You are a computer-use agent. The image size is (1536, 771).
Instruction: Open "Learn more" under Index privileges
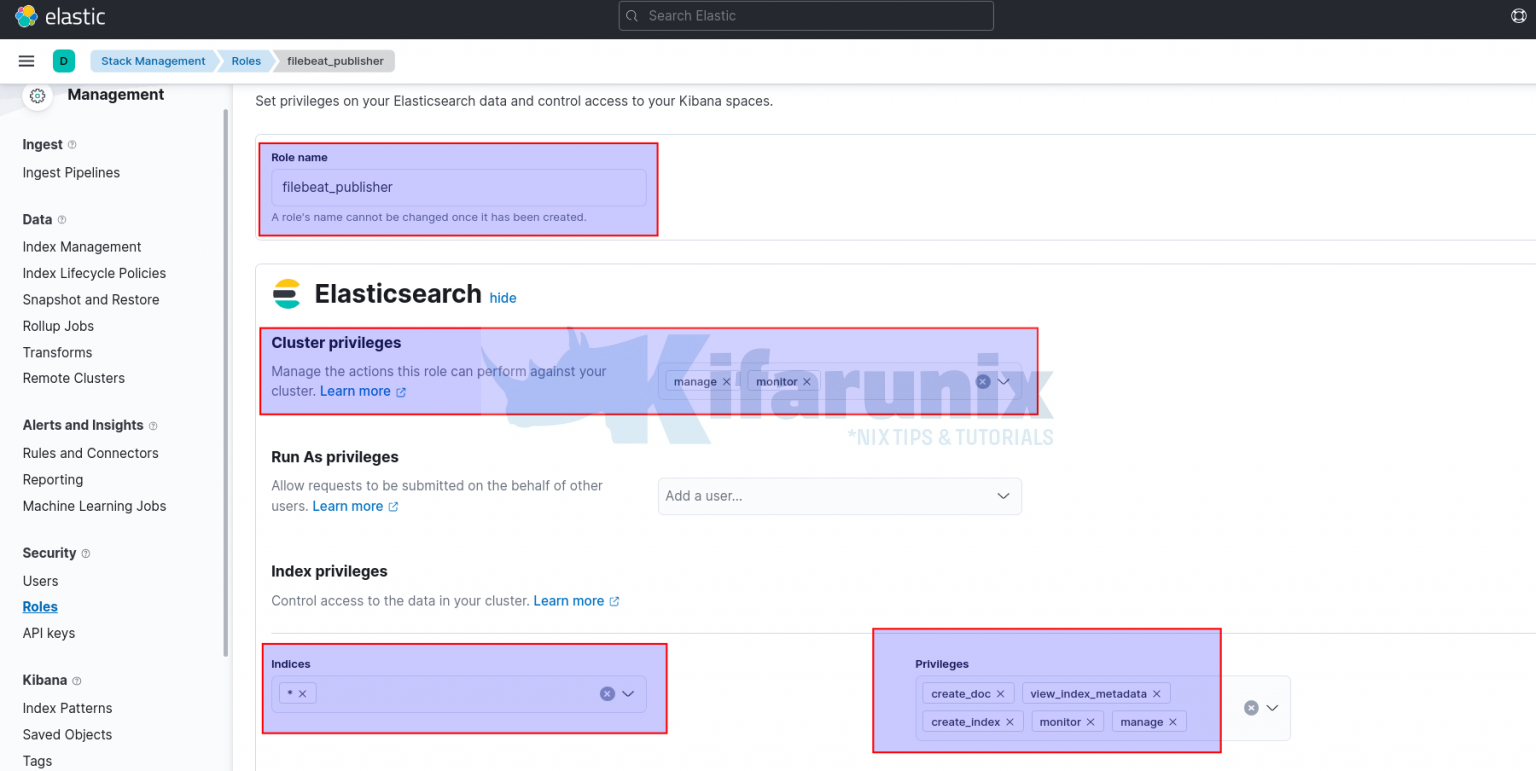[568, 601]
